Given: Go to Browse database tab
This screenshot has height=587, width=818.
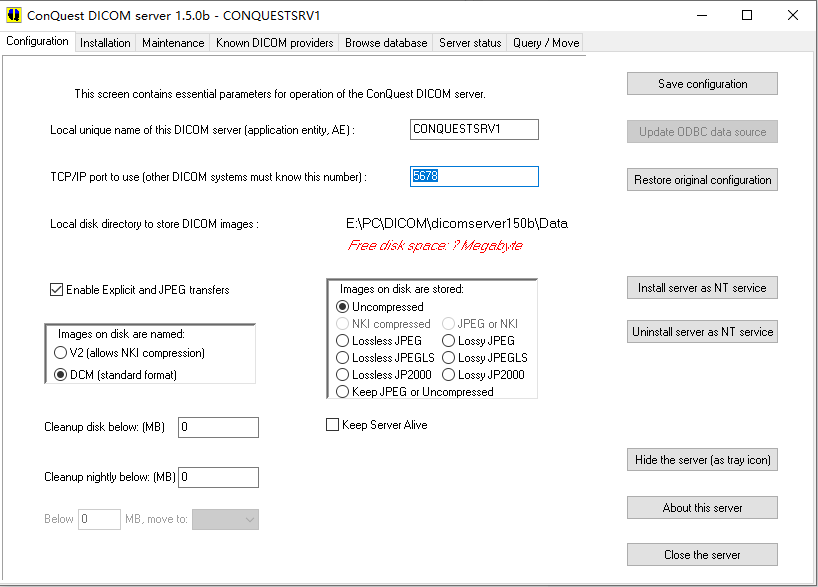Looking at the screenshot, I should pyautogui.click(x=386, y=43).
